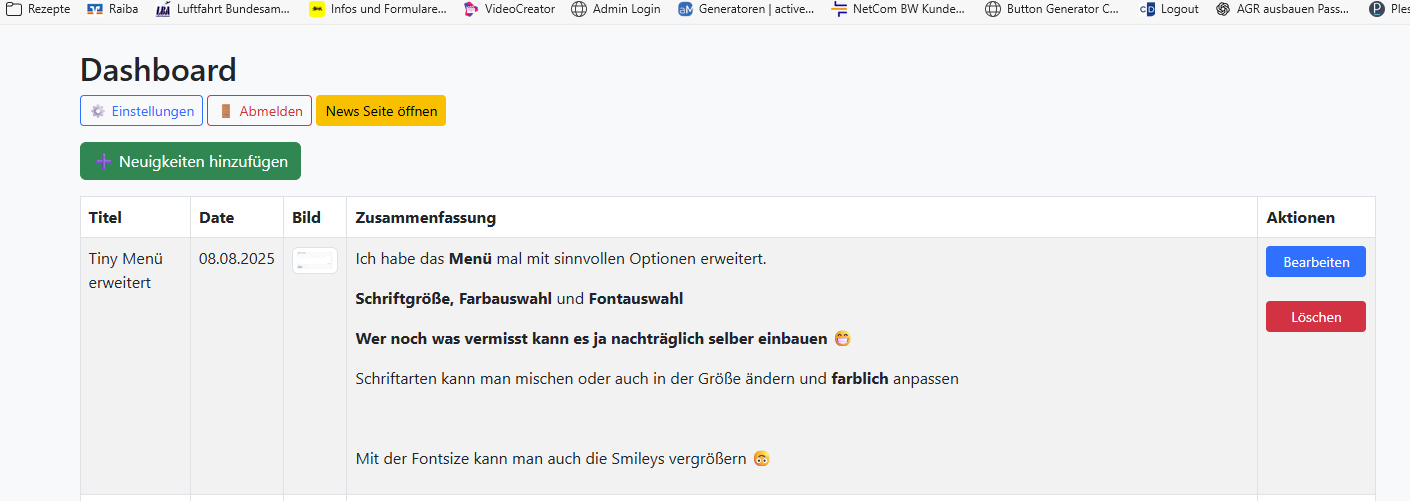This screenshot has height=501, width=1410.
Task: Click the Titel column header
Action: point(105,217)
